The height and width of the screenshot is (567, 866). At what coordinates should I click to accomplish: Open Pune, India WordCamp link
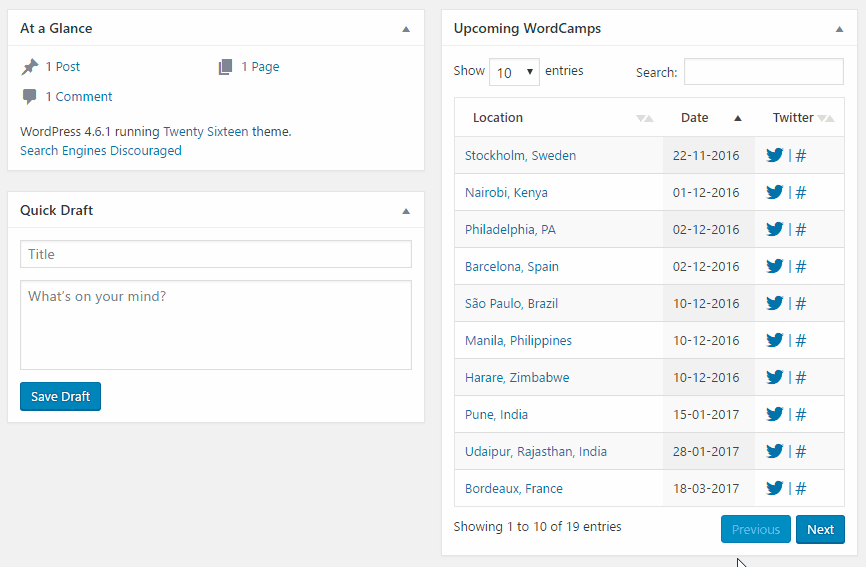click(x=496, y=415)
